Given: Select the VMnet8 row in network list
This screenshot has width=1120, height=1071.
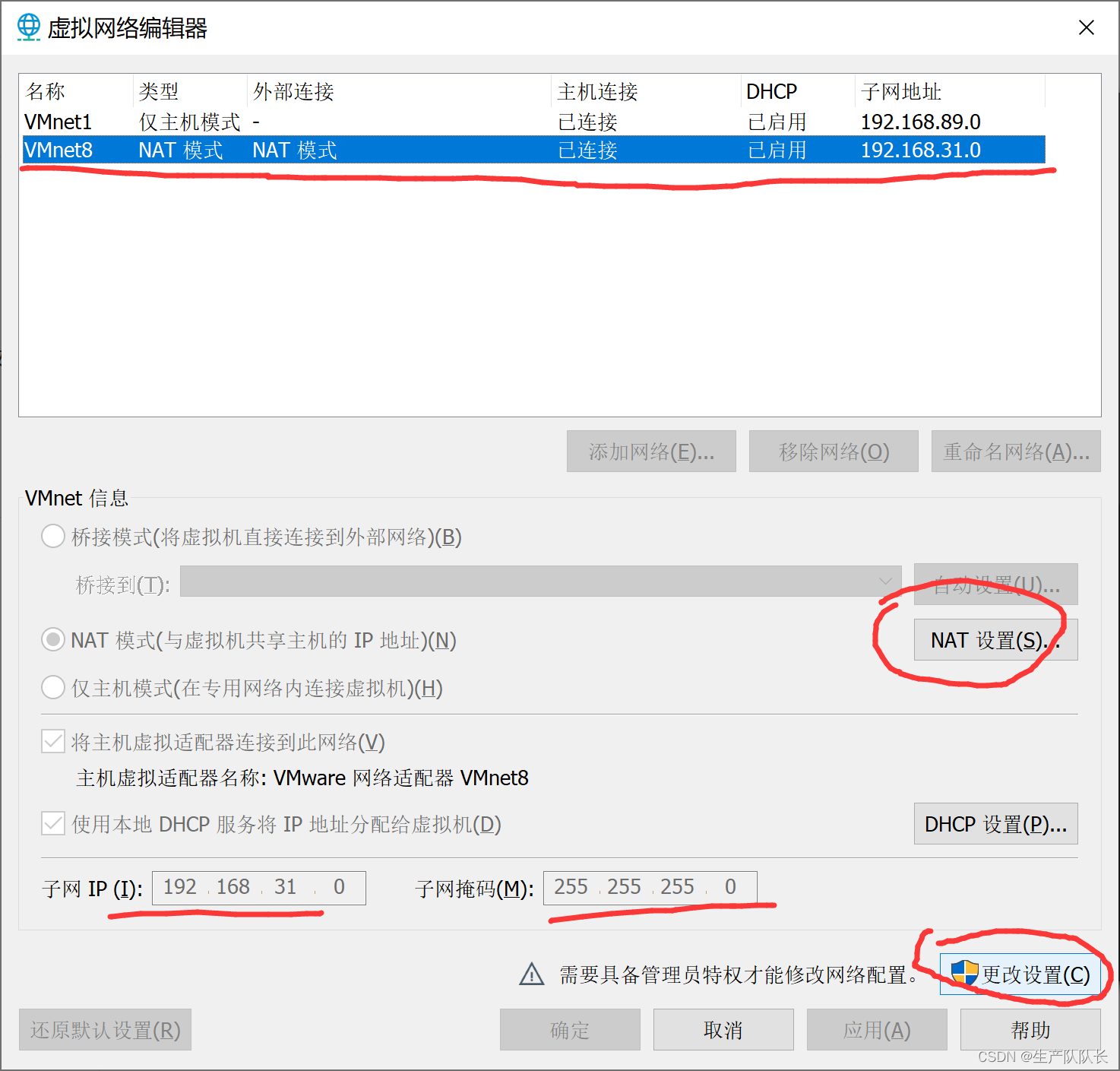Looking at the screenshot, I should (x=533, y=150).
